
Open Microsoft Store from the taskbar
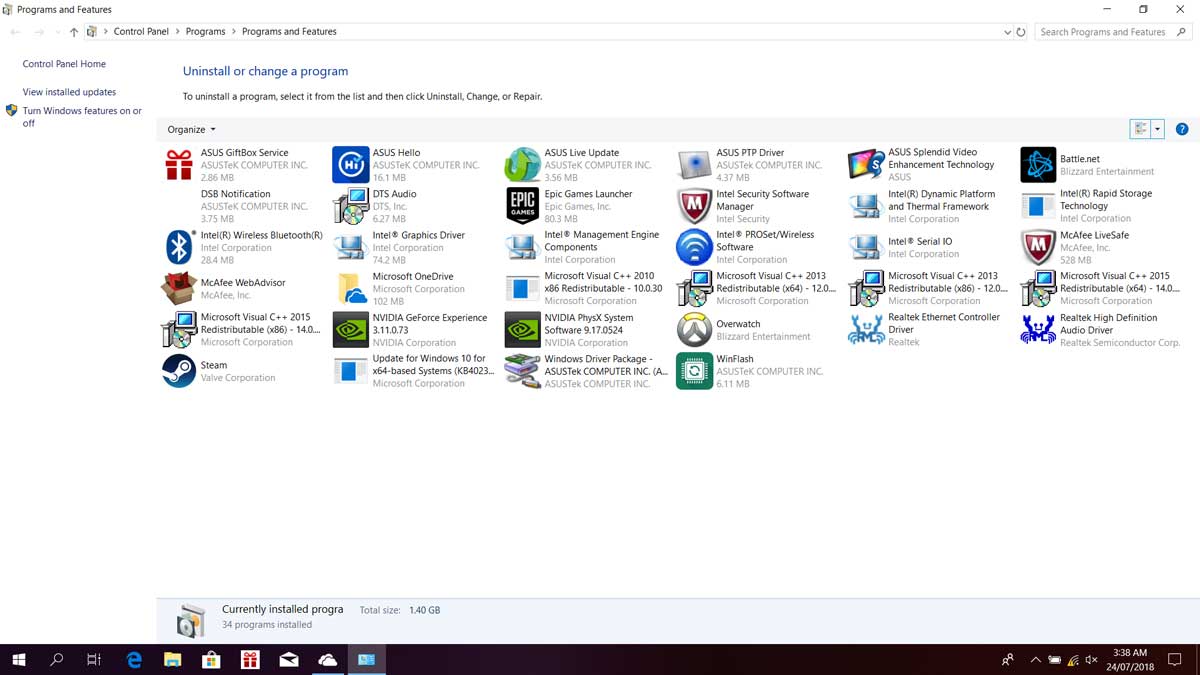pyautogui.click(x=211, y=660)
